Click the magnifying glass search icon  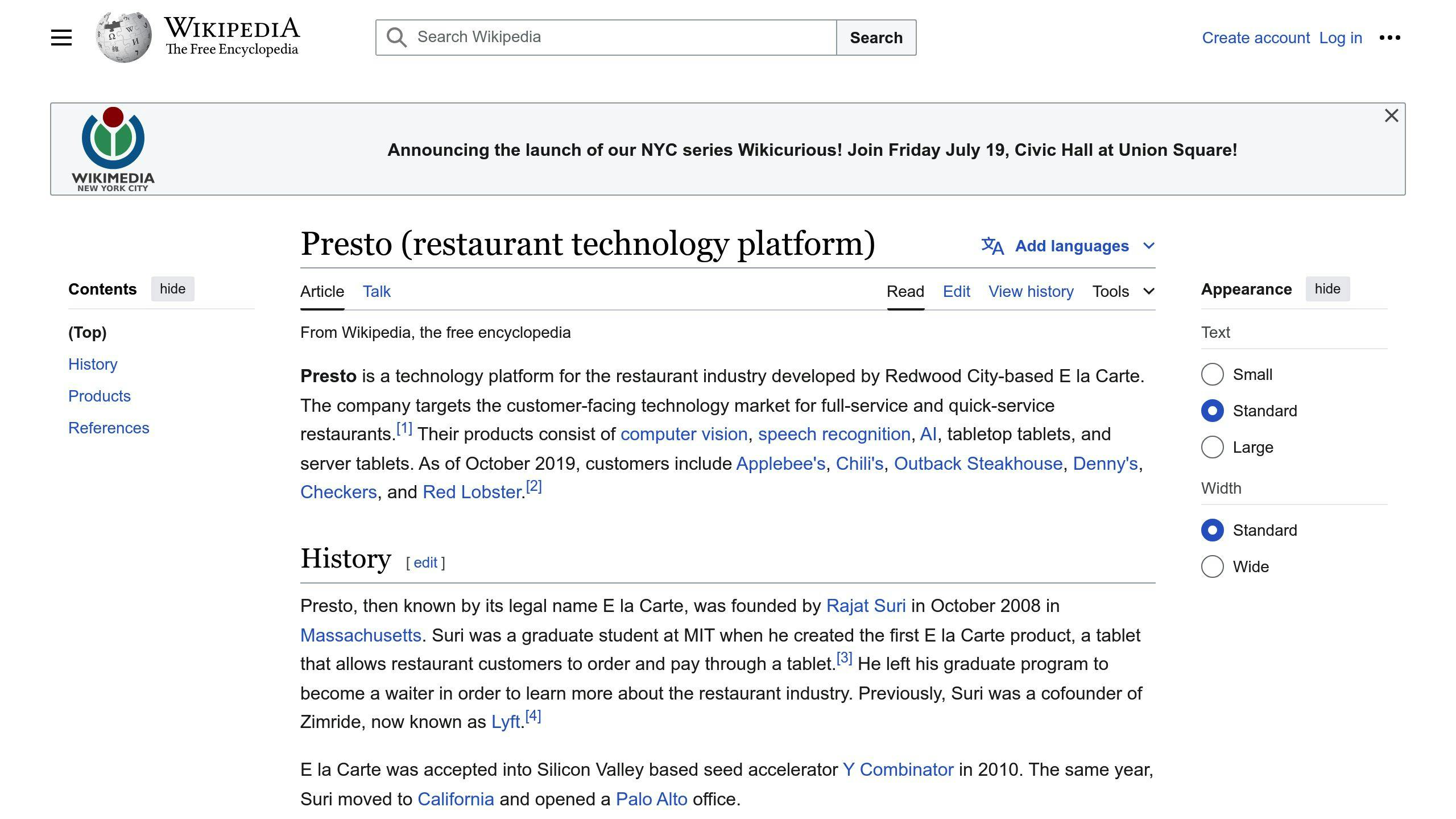[x=396, y=38]
